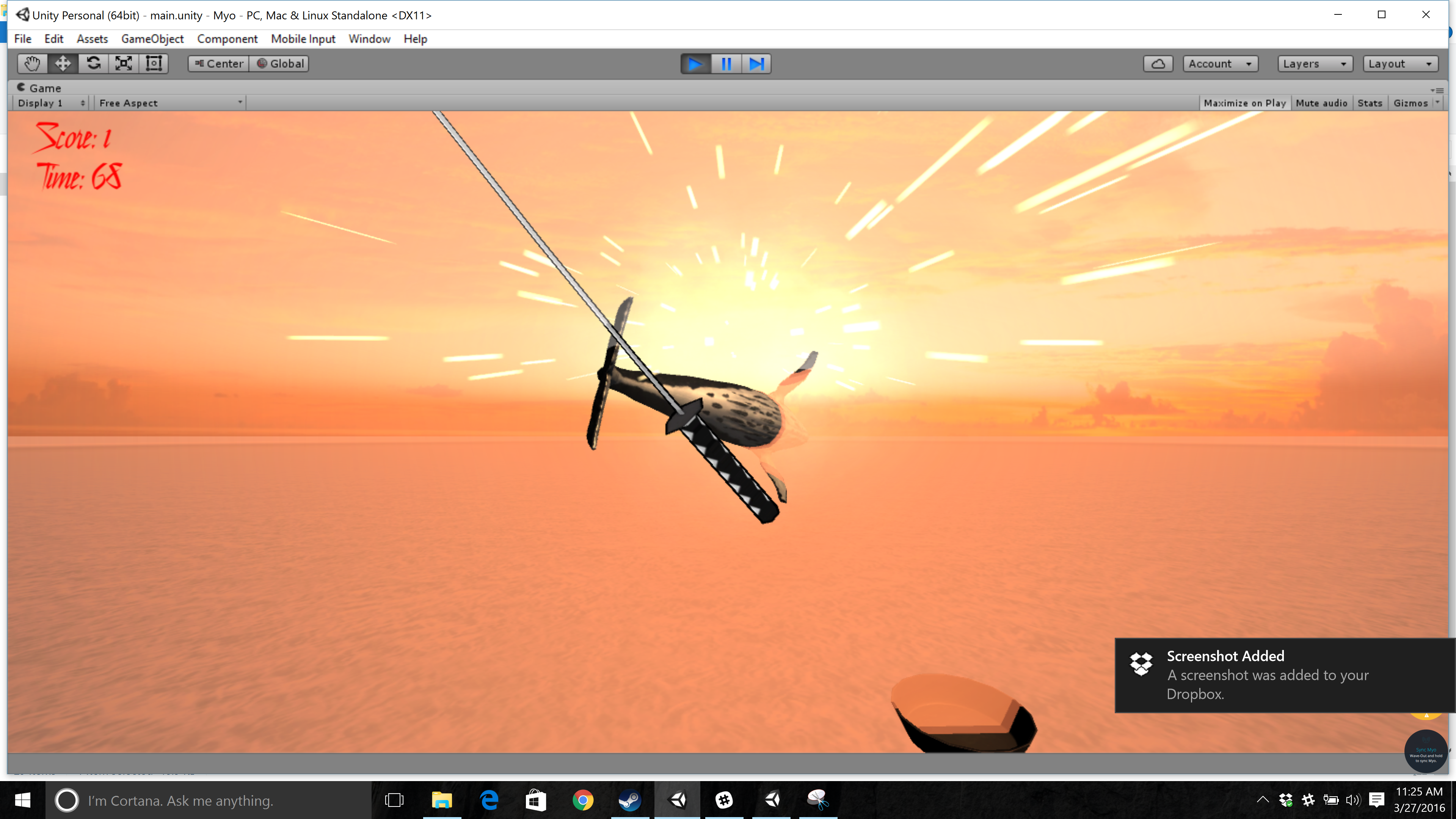Toggle Maximize on Play

(1244, 103)
